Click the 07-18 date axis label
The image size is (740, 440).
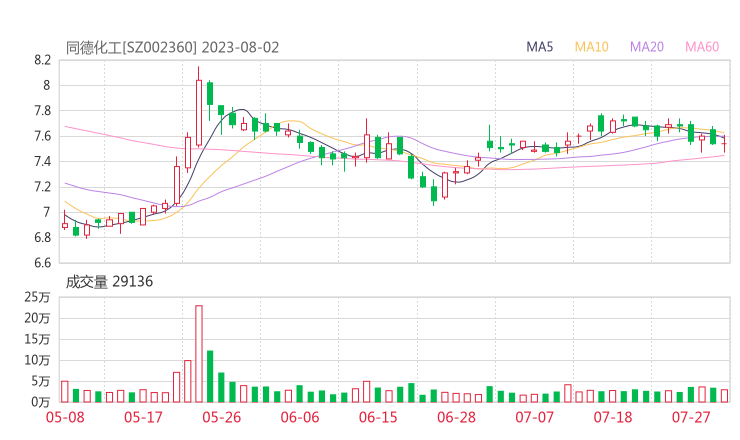point(613,417)
